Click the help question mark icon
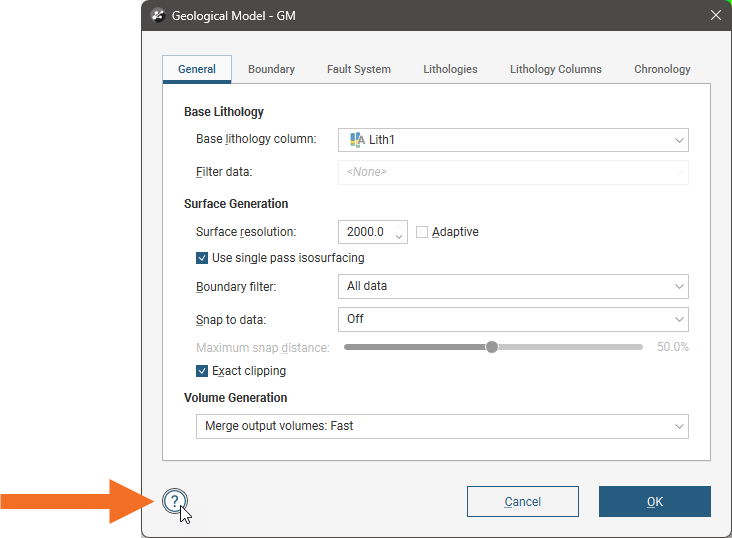 (x=174, y=501)
